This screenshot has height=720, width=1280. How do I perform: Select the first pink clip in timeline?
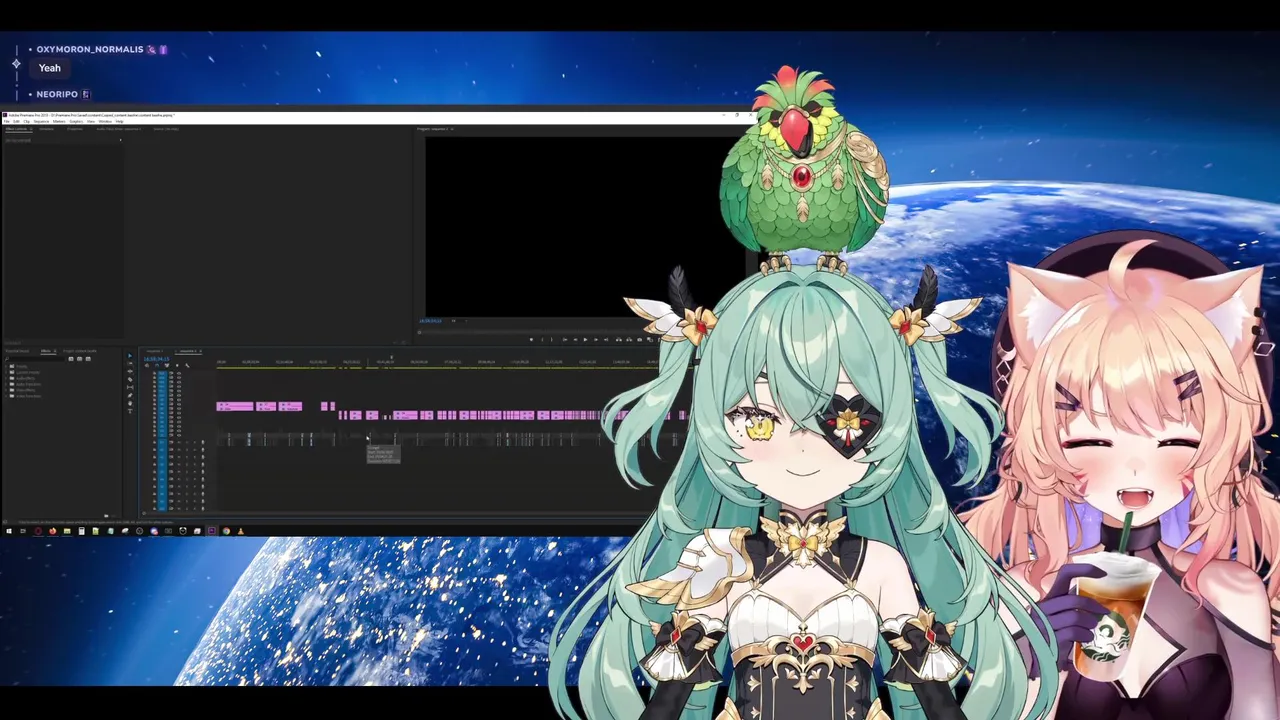tap(234, 406)
